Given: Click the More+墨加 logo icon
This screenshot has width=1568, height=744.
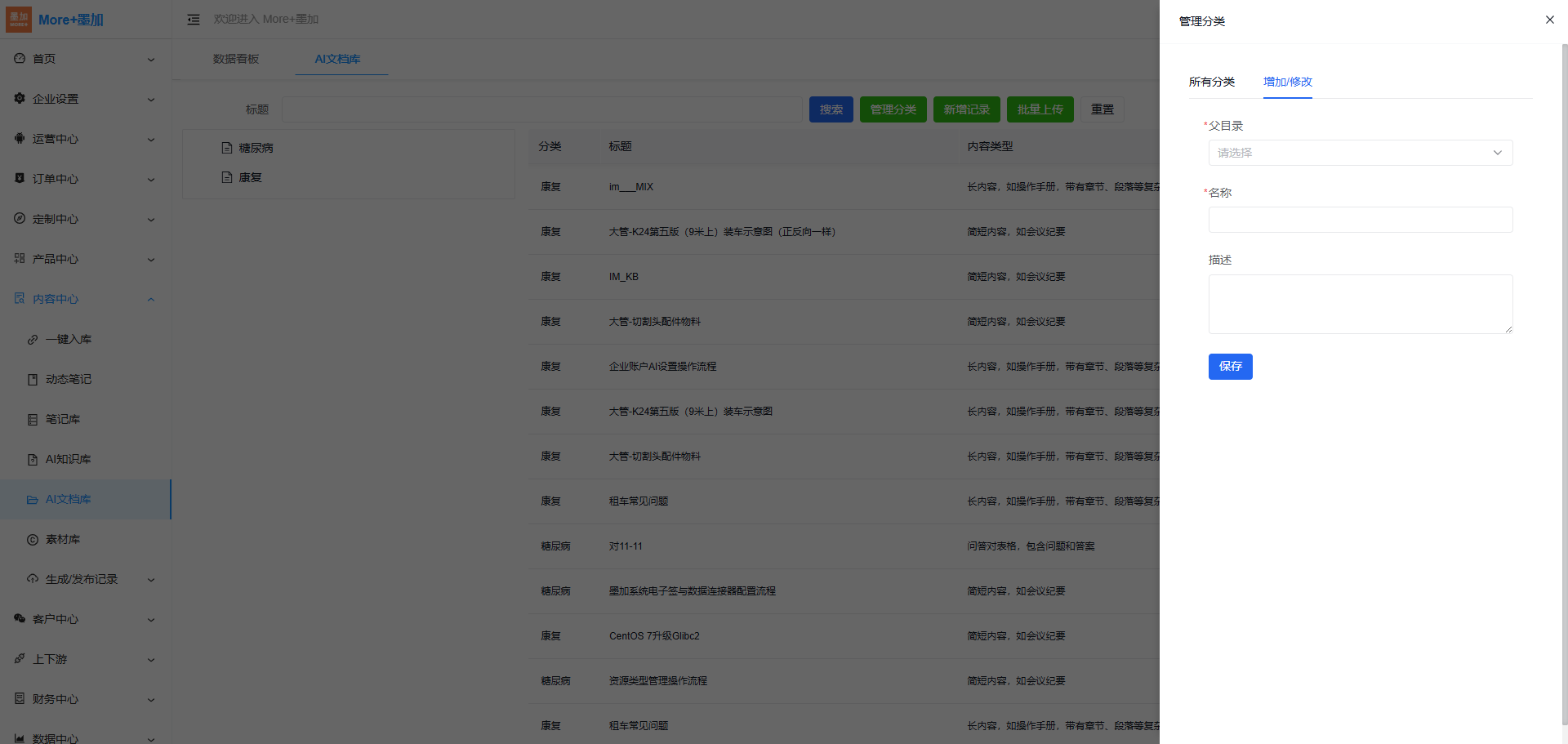Looking at the screenshot, I should 19,20.
